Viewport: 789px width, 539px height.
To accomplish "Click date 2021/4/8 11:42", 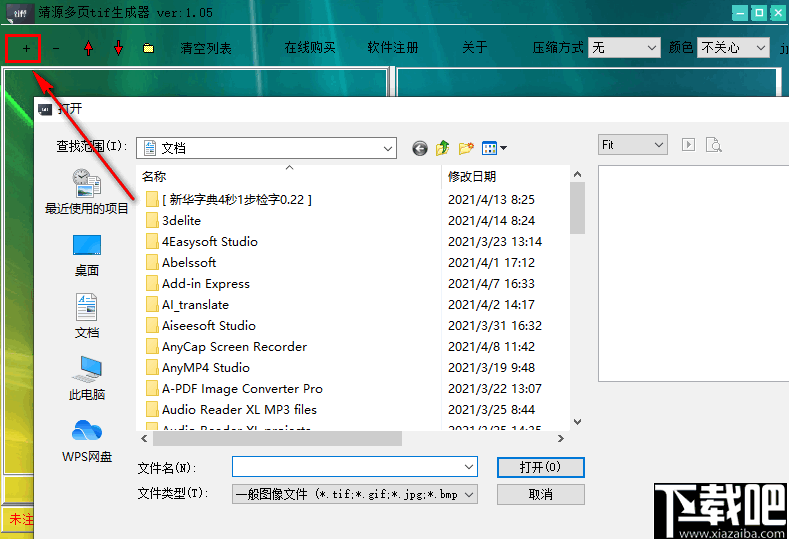I will point(491,347).
